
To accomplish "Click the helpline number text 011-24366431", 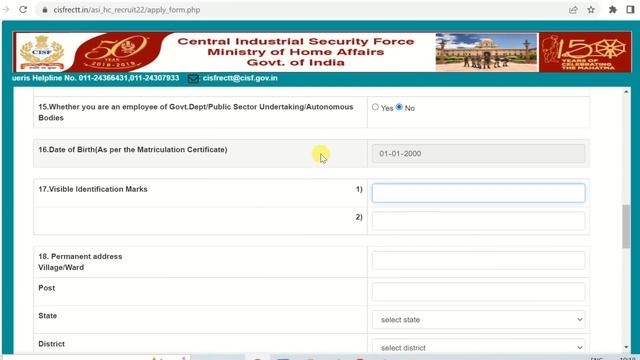I will 103,78.
